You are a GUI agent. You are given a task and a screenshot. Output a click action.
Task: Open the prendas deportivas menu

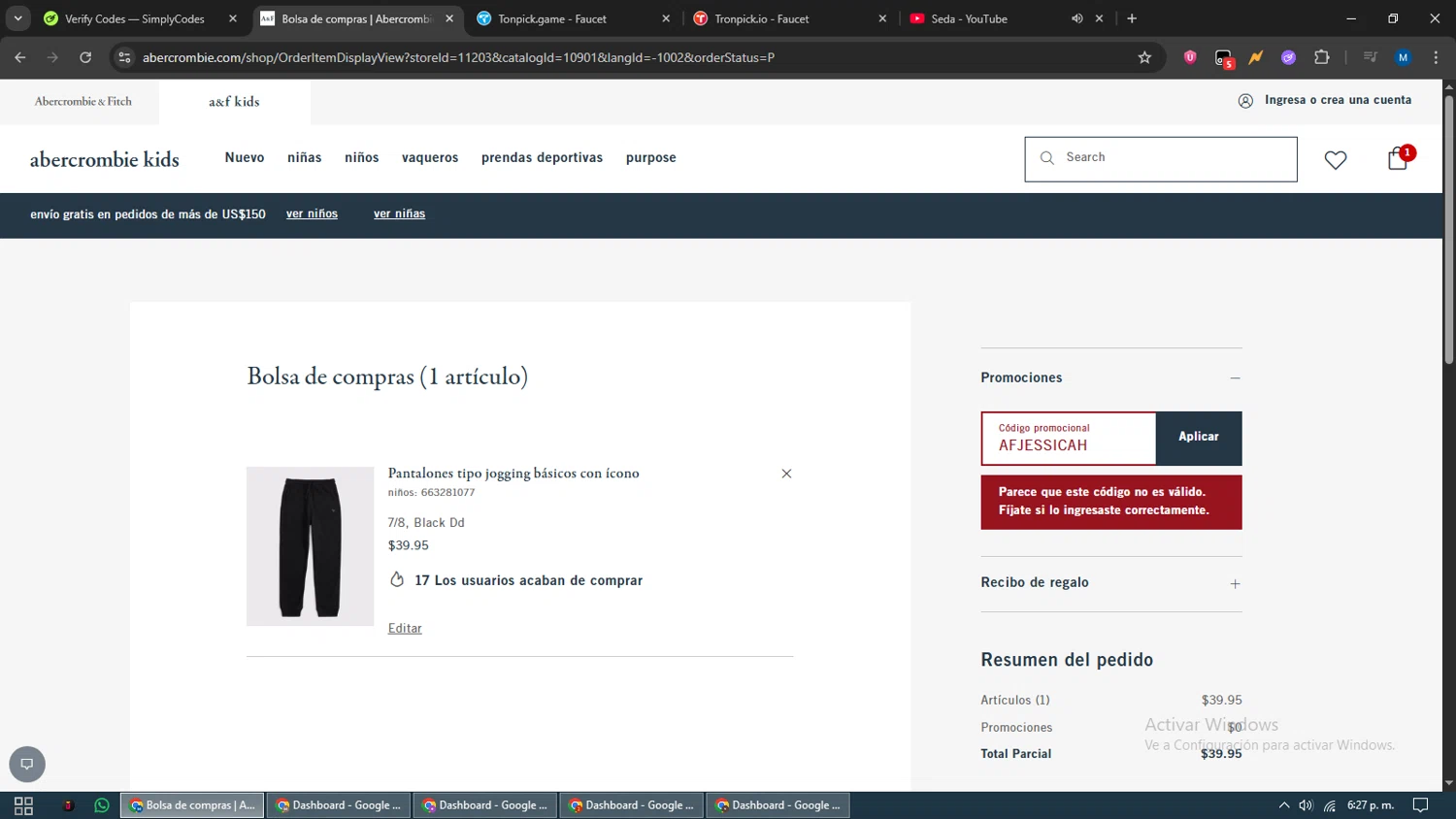coord(542,157)
